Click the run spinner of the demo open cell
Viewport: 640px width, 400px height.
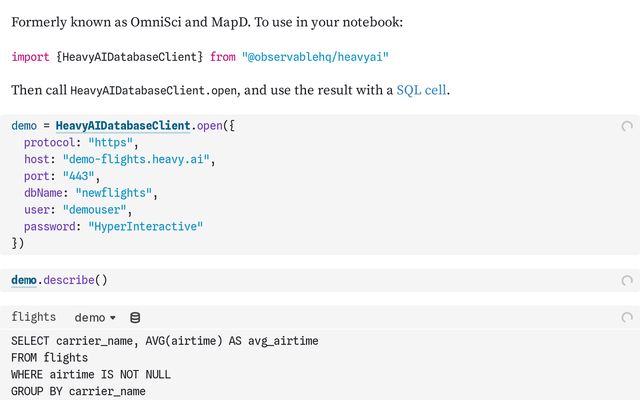click(627, 126)
